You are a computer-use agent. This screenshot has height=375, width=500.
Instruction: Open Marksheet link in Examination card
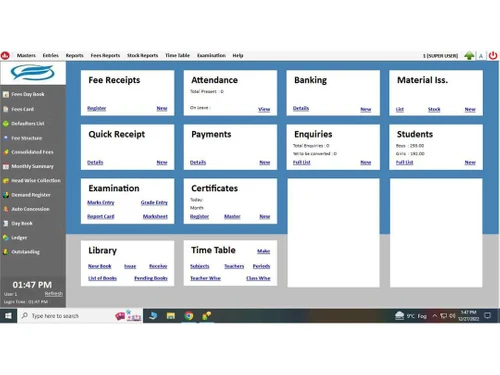pos(155,216)
